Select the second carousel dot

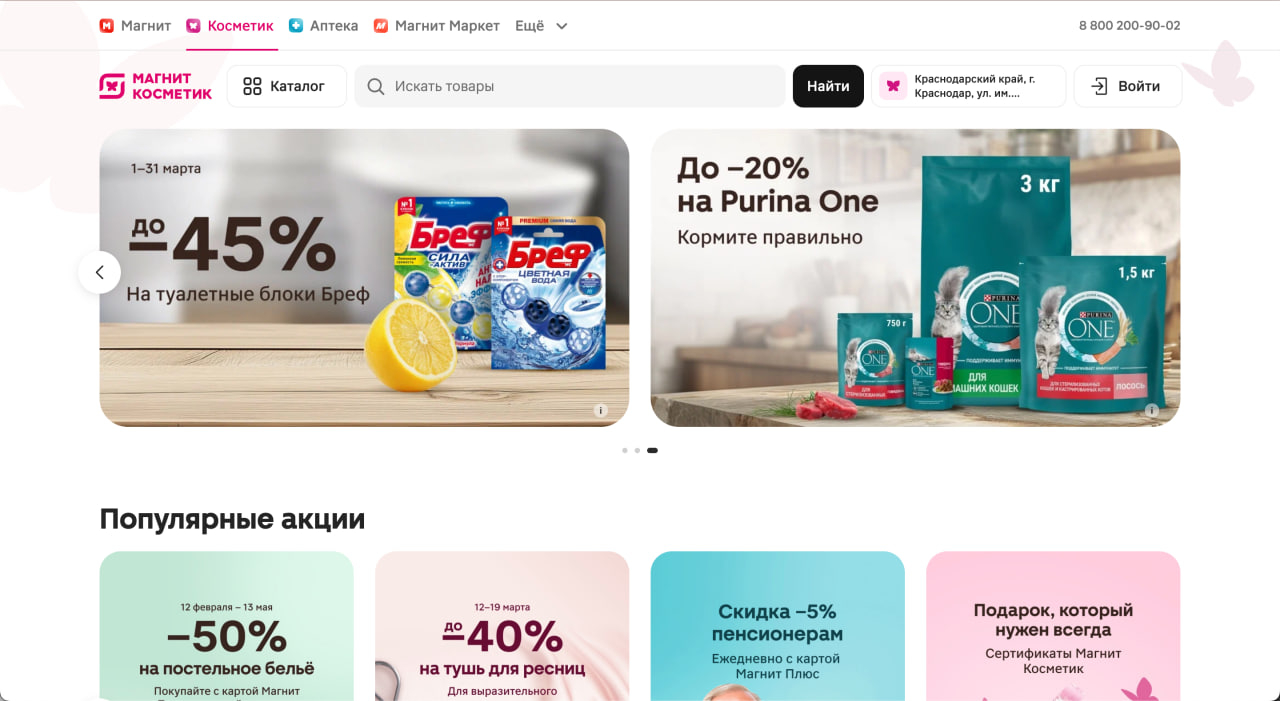coord(637,450)
